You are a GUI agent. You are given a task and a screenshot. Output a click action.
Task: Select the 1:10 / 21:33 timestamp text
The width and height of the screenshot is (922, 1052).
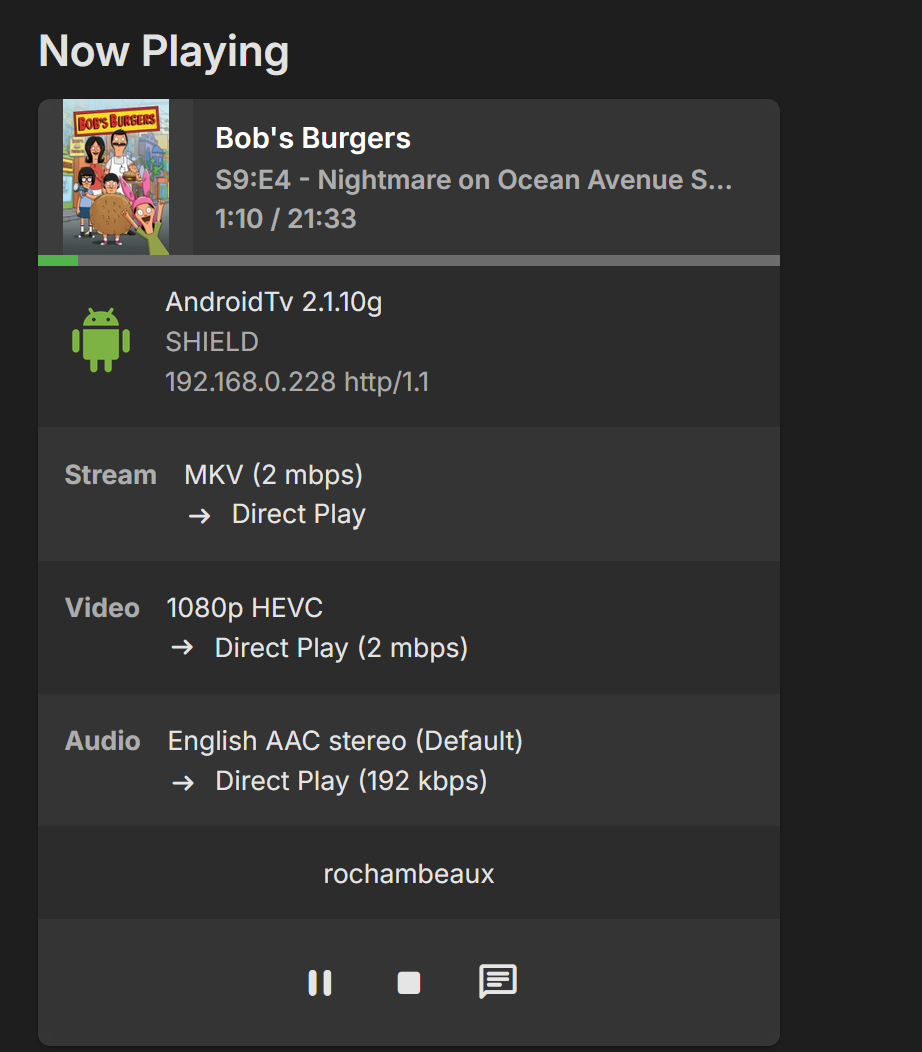coord(286,219)
